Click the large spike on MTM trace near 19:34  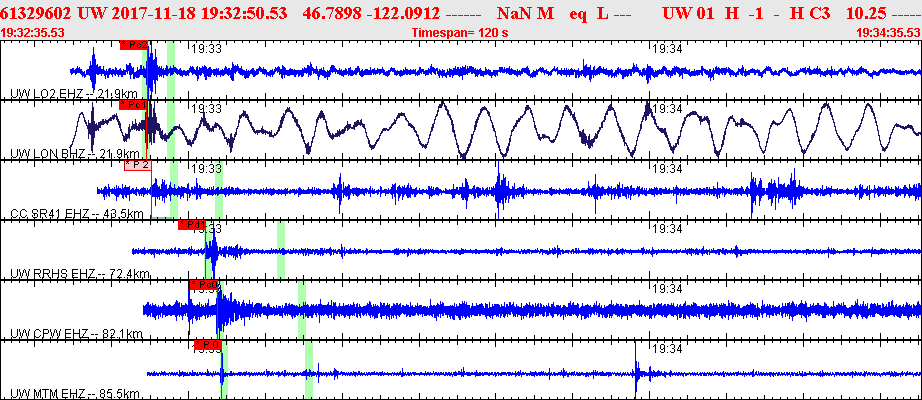click(636, 371)
